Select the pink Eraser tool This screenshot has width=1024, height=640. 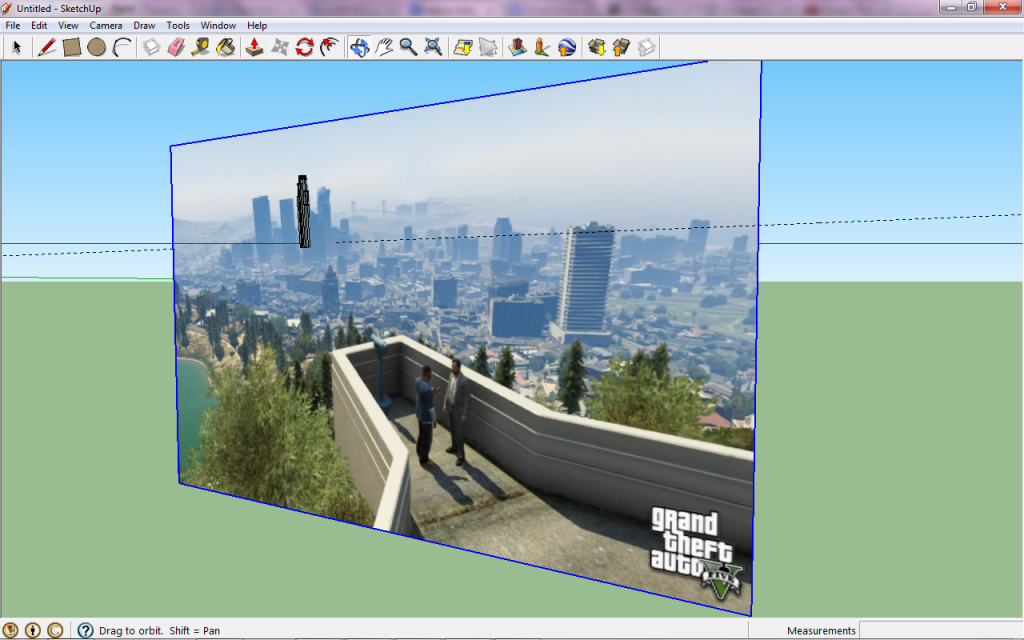pyautogui.click(x=177, y=46)
